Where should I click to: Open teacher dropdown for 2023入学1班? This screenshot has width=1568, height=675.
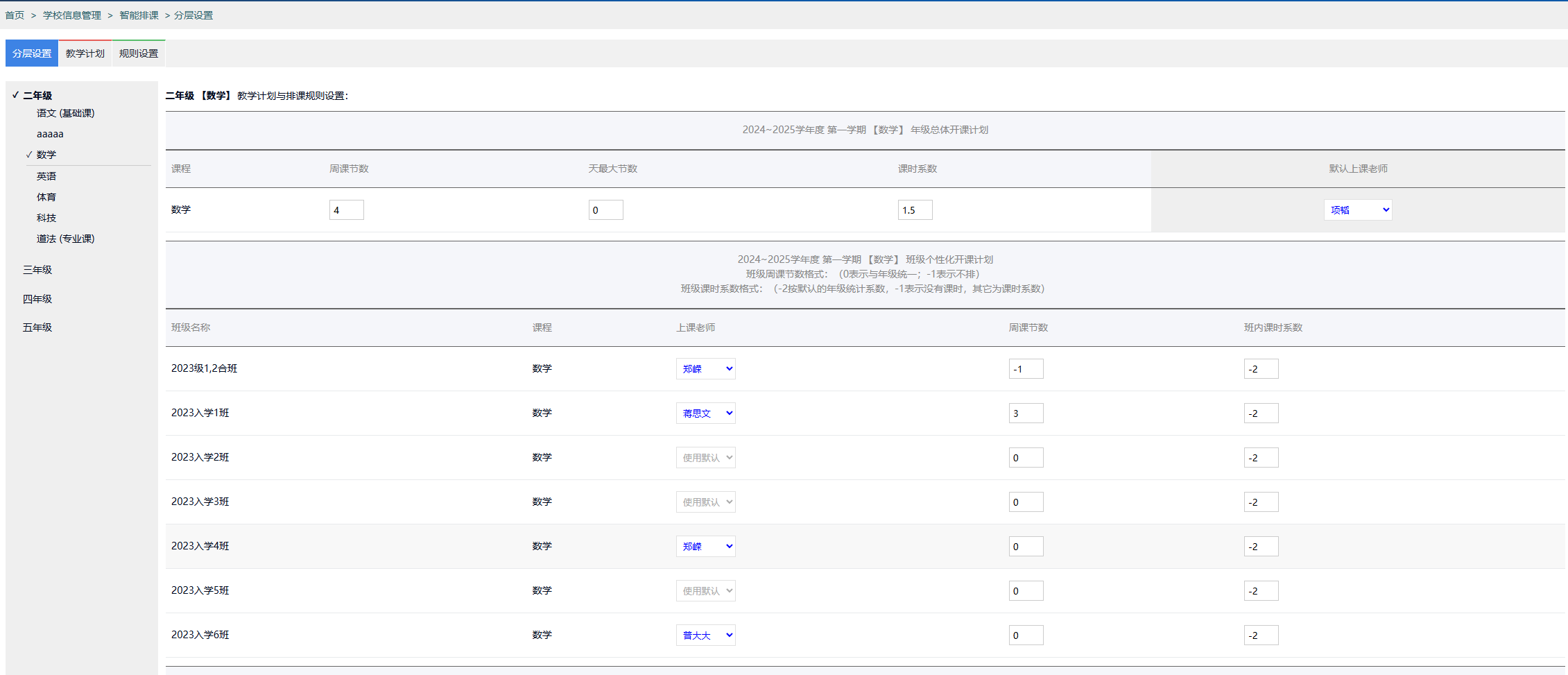pos(705,413)
